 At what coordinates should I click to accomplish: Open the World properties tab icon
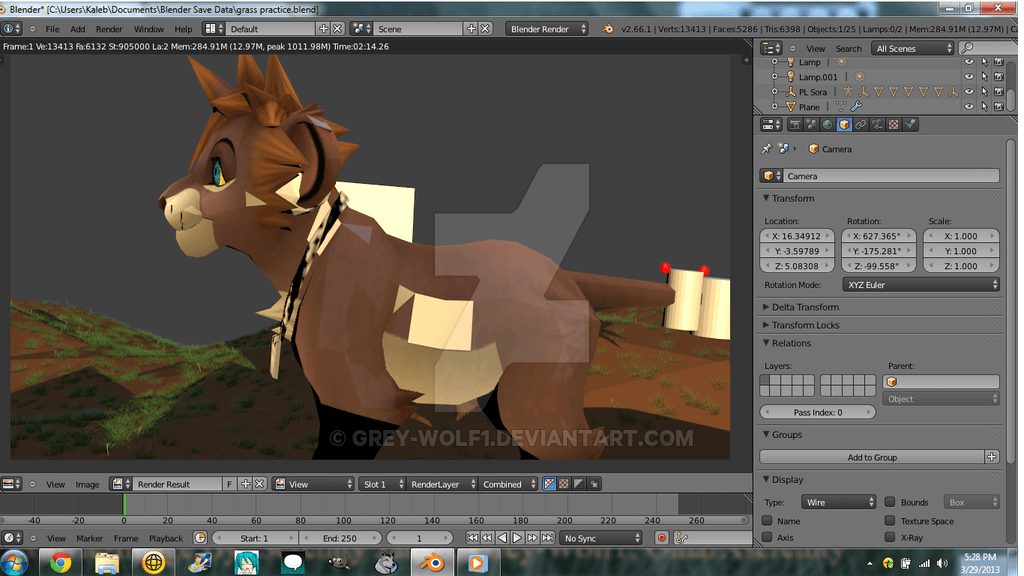pyautogui.click(x=828, y=124)
